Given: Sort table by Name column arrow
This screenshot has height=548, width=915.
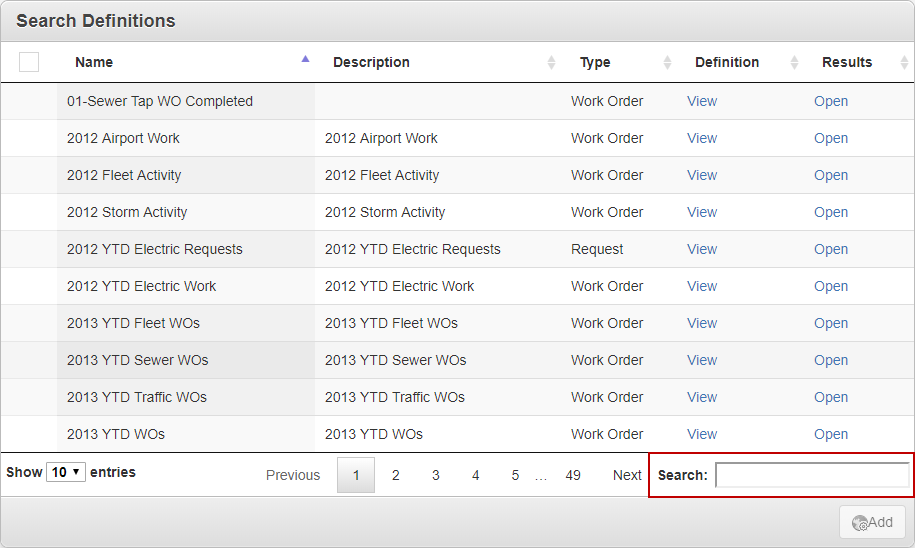Looking at the screenshot, I should click(x=305, y=59).
